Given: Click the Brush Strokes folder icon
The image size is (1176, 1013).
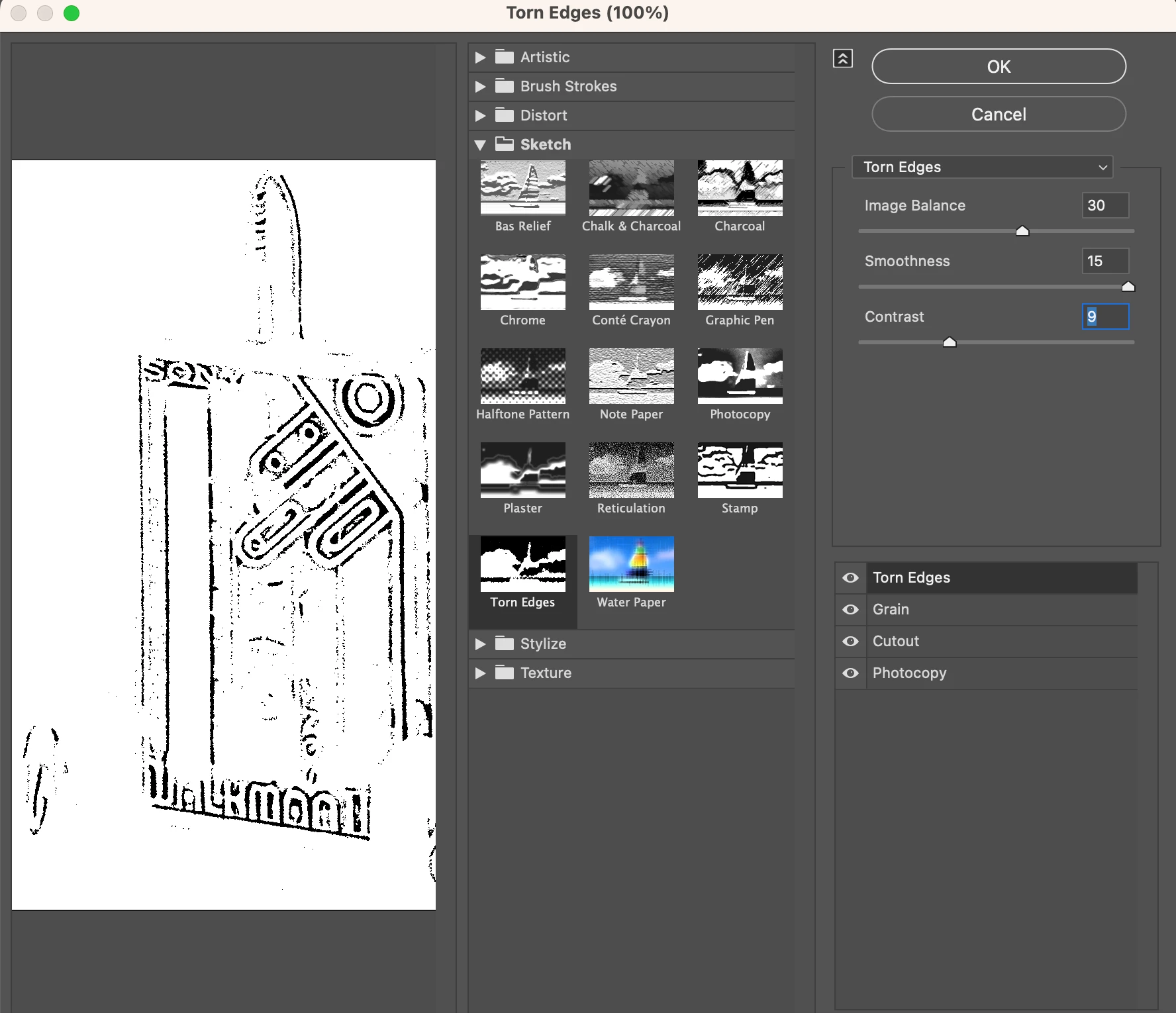Looking at the screenshot, I should (x=505, y=86).
